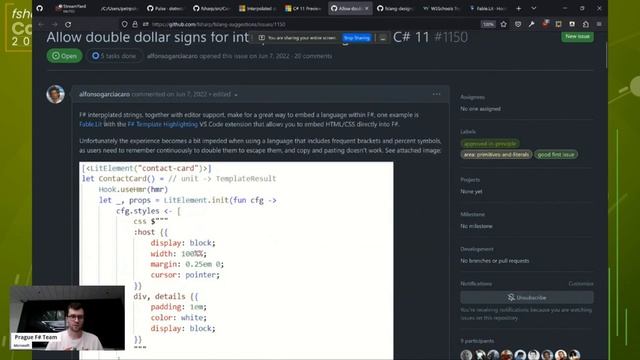The image size is (640, 360).
Task: Click the 'No milestone' text in sidebar
Action: 476,226
